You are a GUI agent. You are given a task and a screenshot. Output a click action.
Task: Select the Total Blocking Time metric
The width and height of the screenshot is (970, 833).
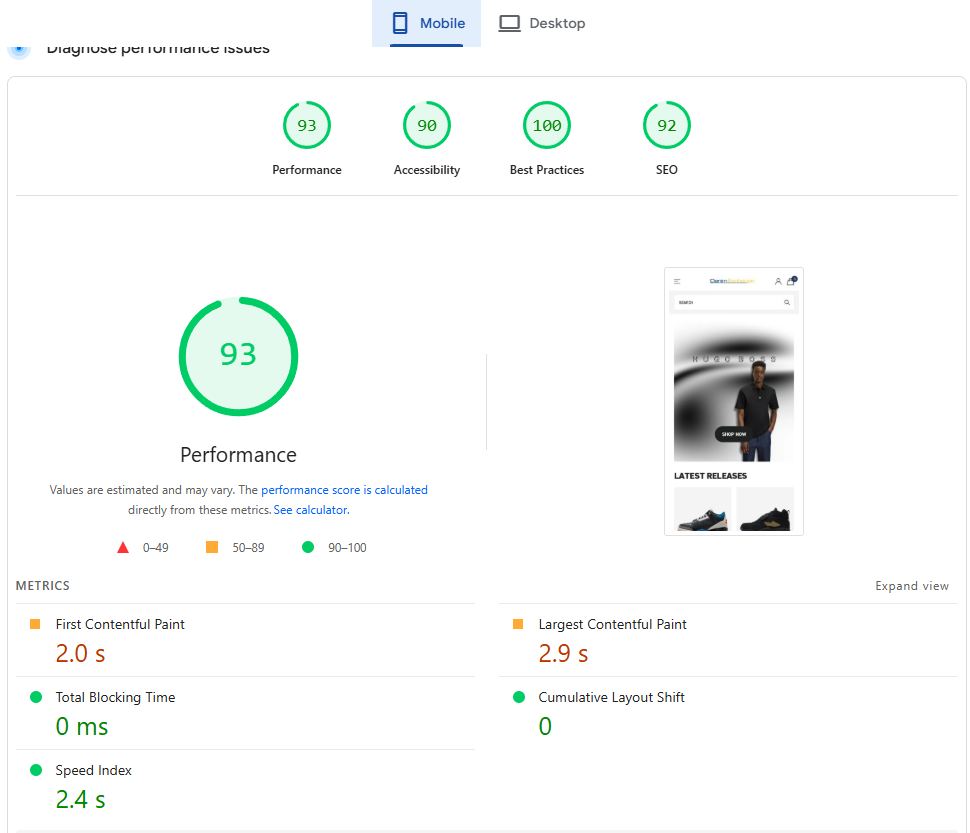coord(115,697)
